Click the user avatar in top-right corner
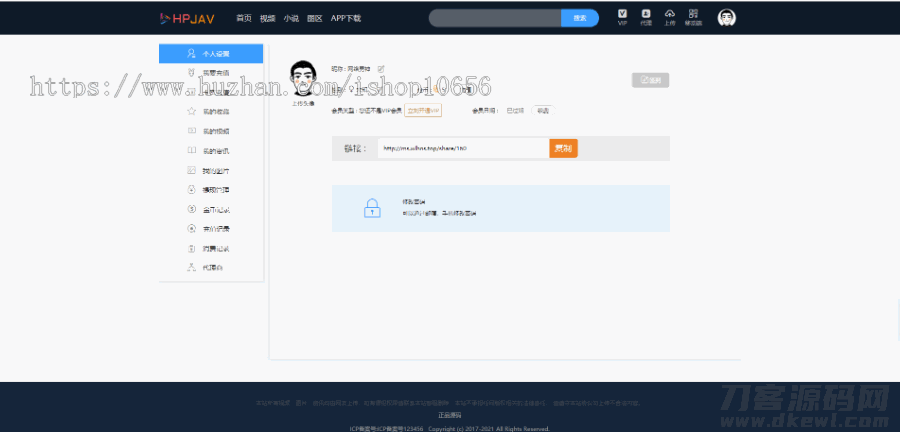The image size is (900, 432). (x=727, y=17)
